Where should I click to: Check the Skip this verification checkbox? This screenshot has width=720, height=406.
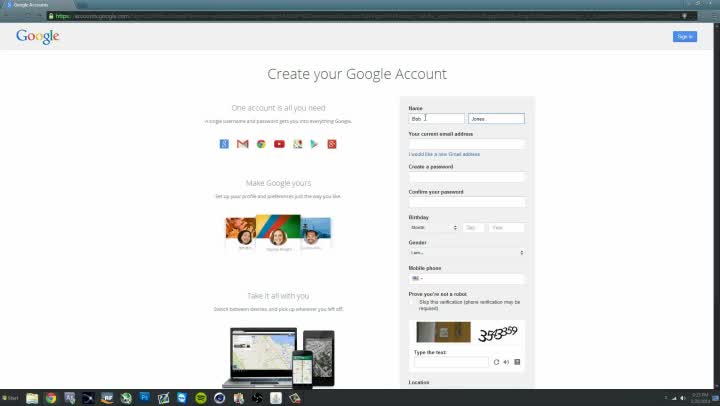[x=412, y=302]
